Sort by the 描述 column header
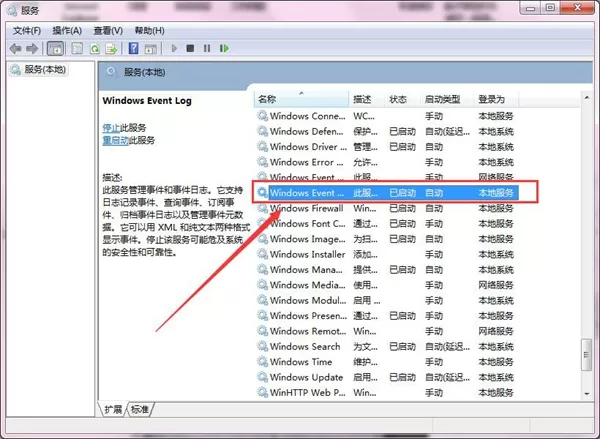The width and height of the screenshot is (600, 439). 366,99
